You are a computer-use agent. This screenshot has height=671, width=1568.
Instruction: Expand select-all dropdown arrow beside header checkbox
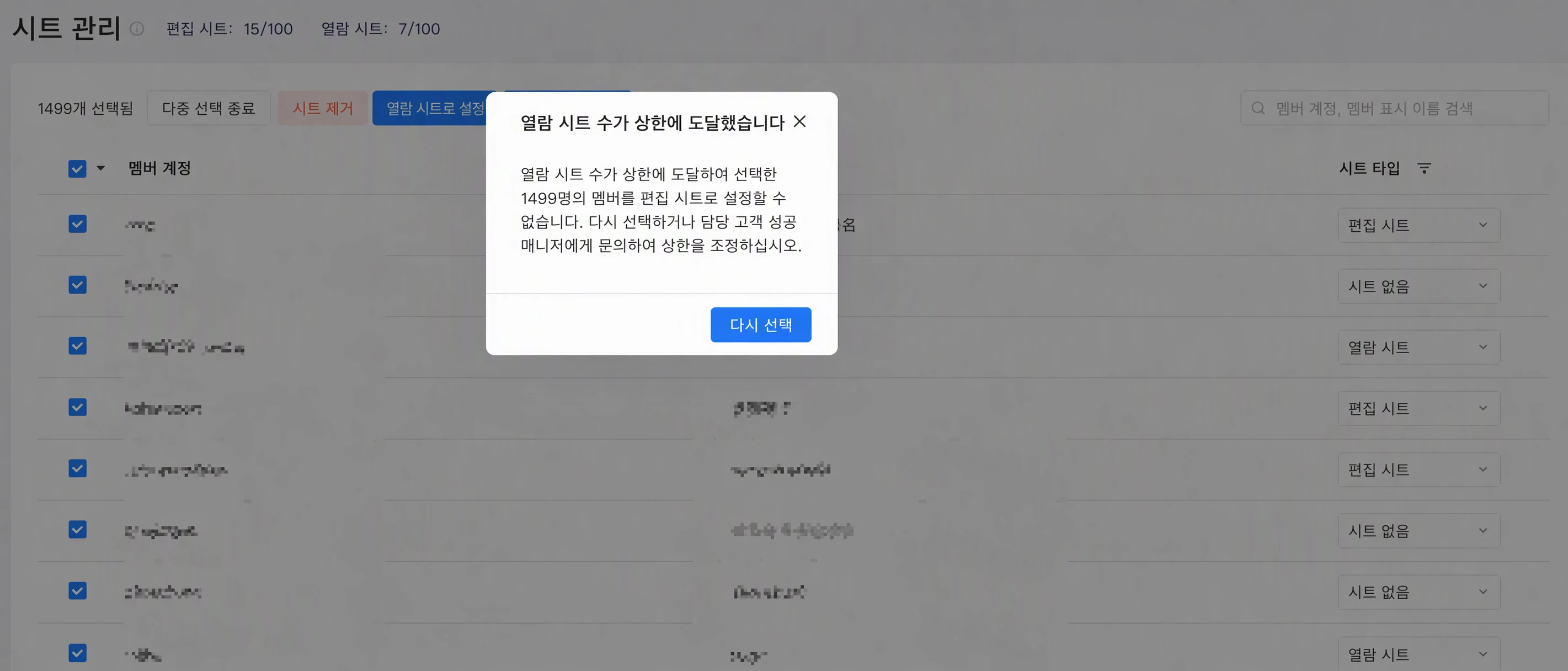pyautogui.click(x=100, y=168)
